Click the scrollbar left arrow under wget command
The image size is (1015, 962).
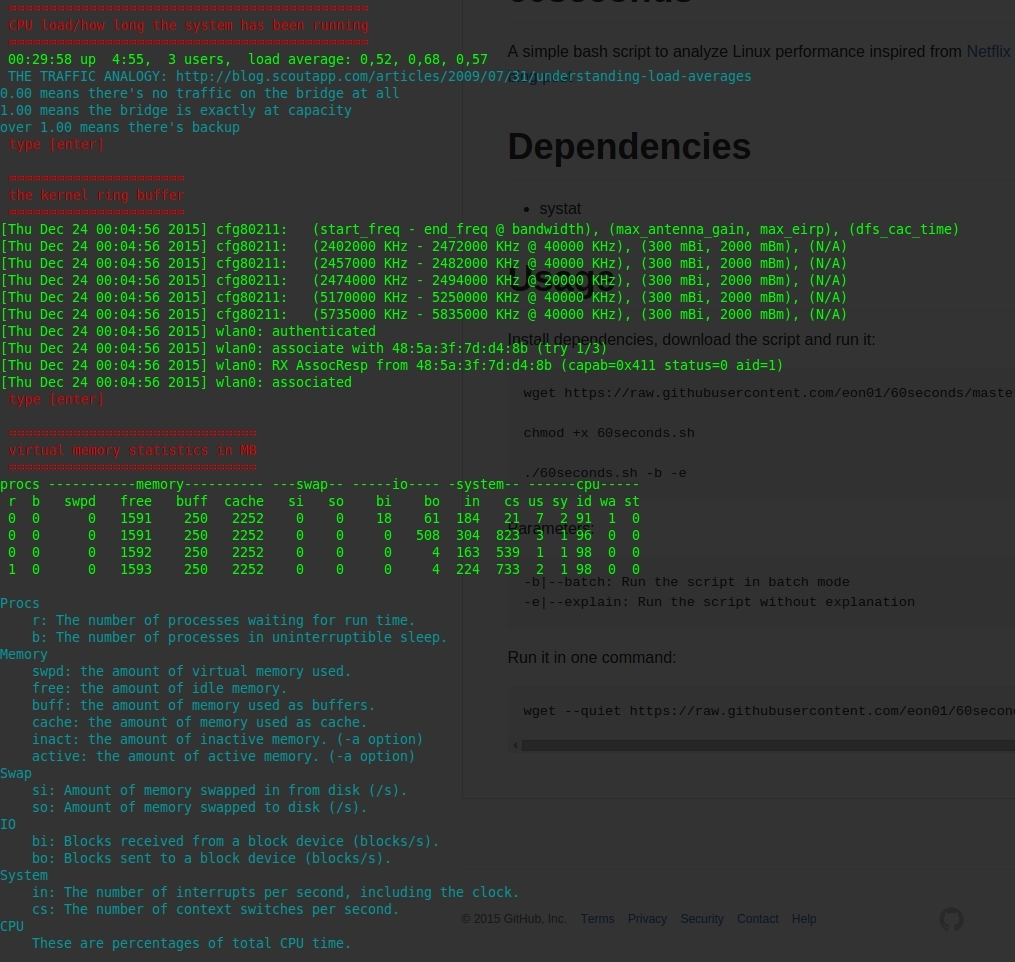[x=515, y=746]
